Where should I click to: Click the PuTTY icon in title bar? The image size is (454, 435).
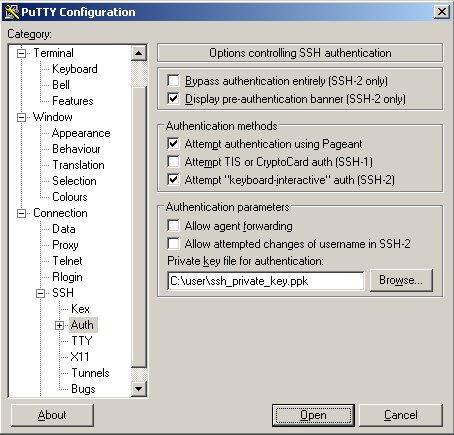(x=12, y=12)
